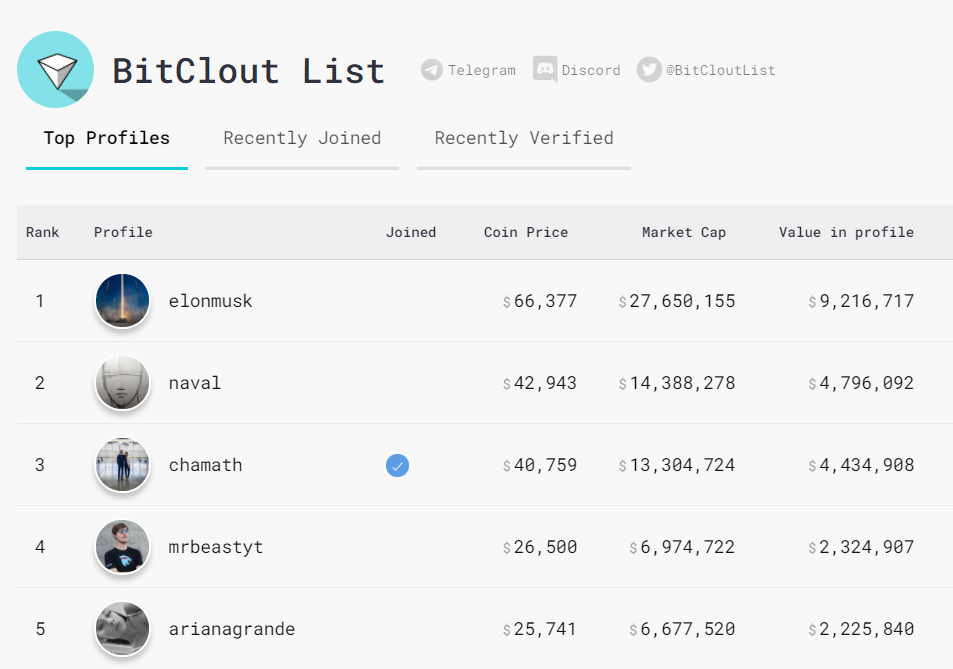Click the Twitter bird icon
Screen dimensions: 953x669
click(x=649, y=70)
